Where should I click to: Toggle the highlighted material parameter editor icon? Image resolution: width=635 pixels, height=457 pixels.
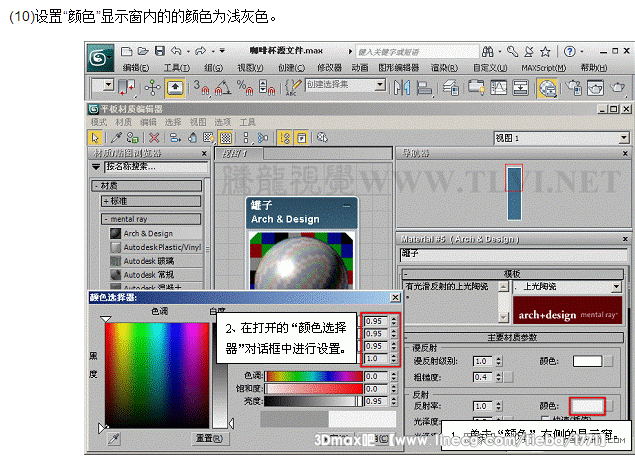click(302, 138)
